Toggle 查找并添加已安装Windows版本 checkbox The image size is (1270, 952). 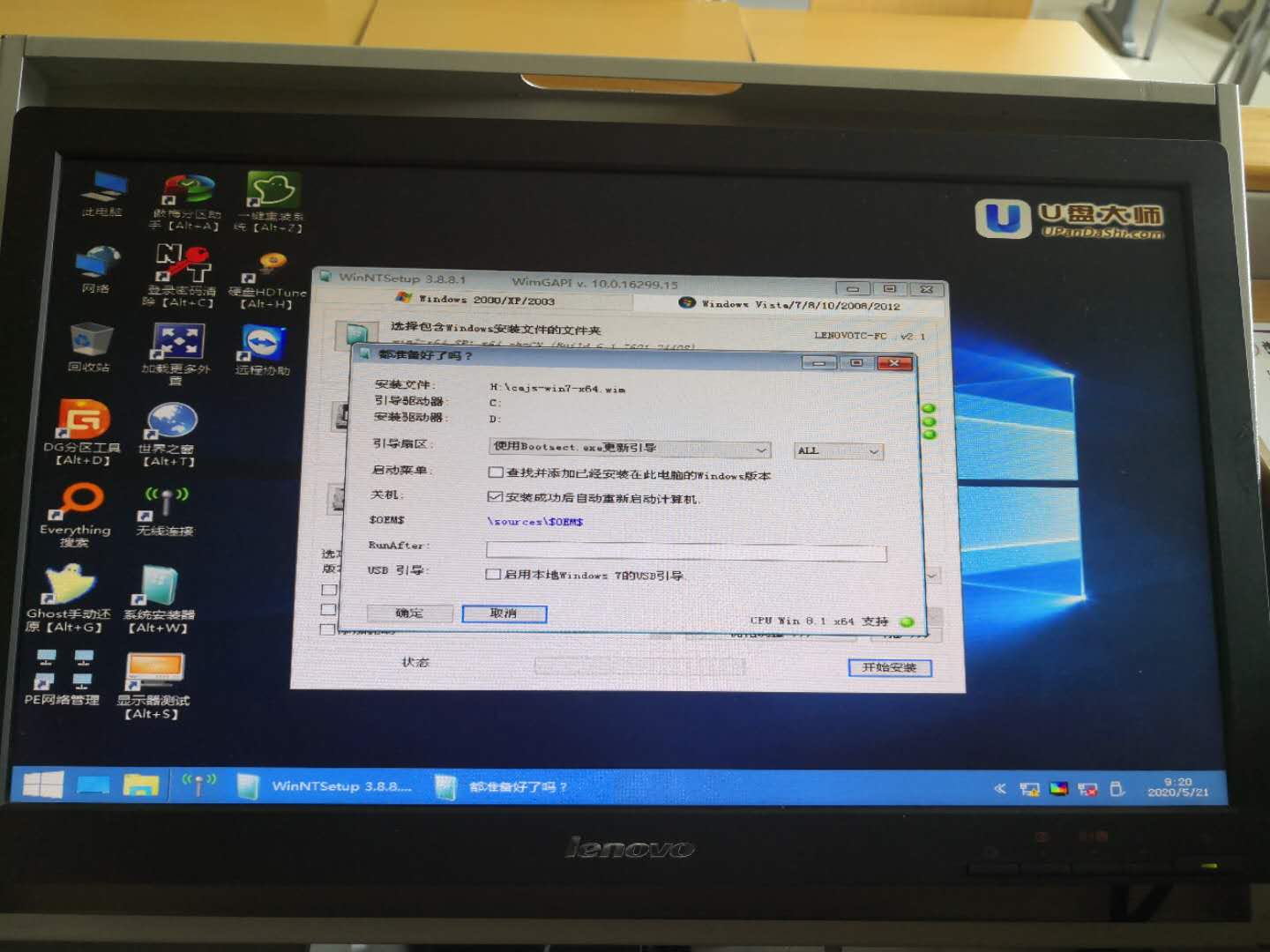tap(496, 473)
